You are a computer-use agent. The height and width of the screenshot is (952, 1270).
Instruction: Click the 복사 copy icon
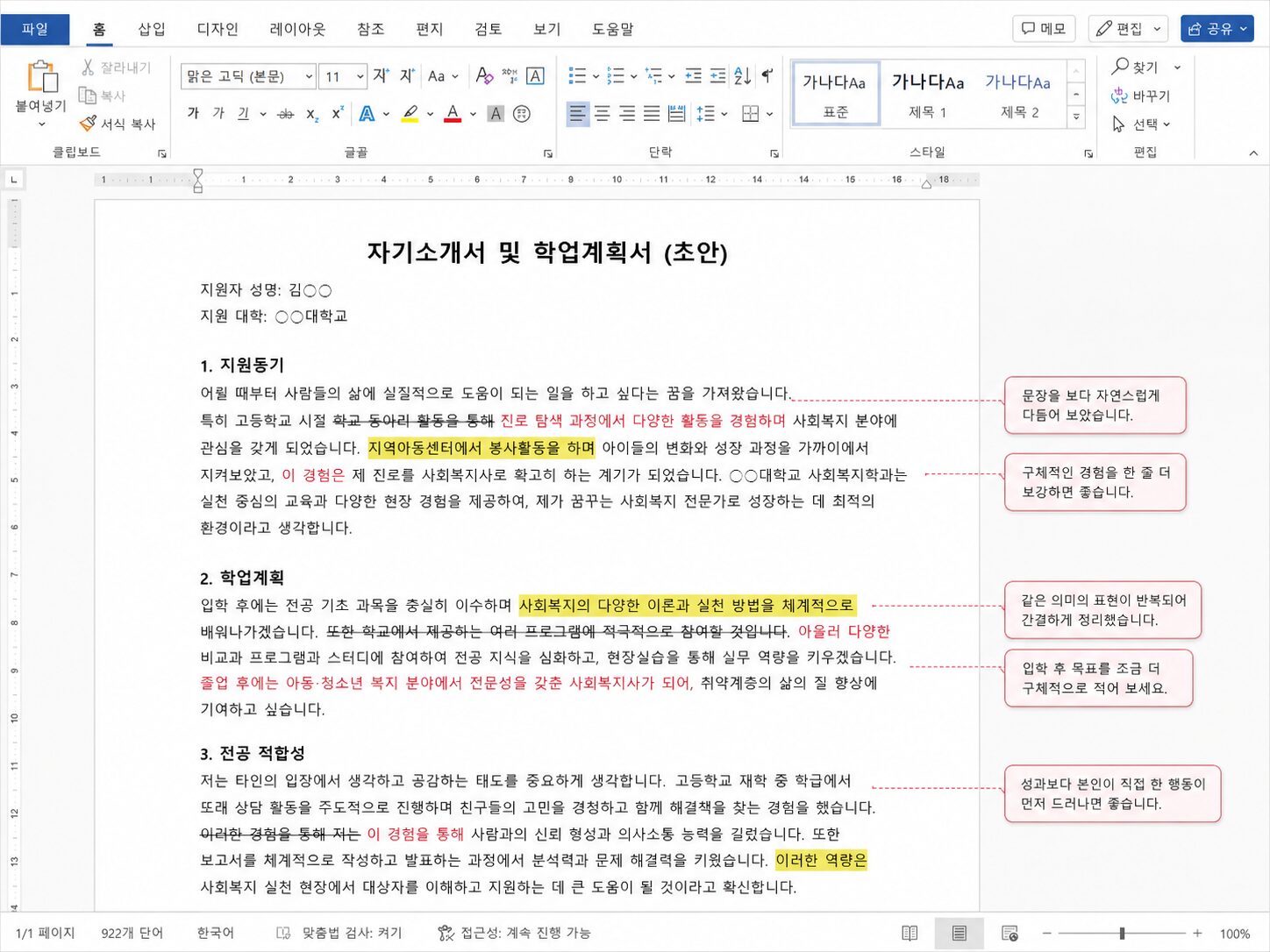[x=87, y=96]
